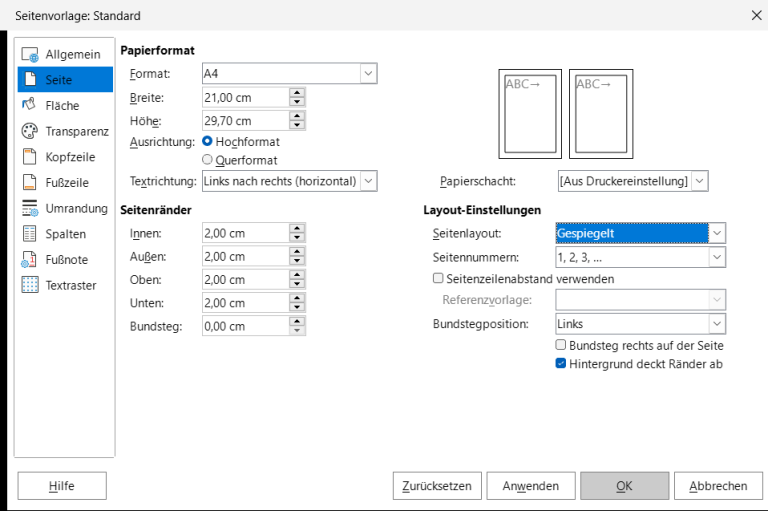Increase the Höhe value
768x511 pixels.
(297, 116)
